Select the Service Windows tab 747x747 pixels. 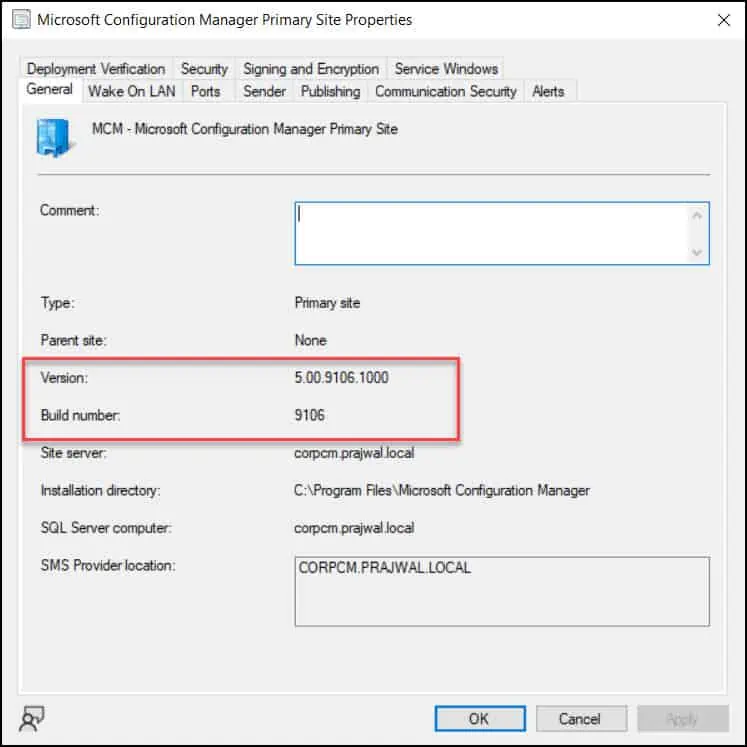click(x=446, y=69)
